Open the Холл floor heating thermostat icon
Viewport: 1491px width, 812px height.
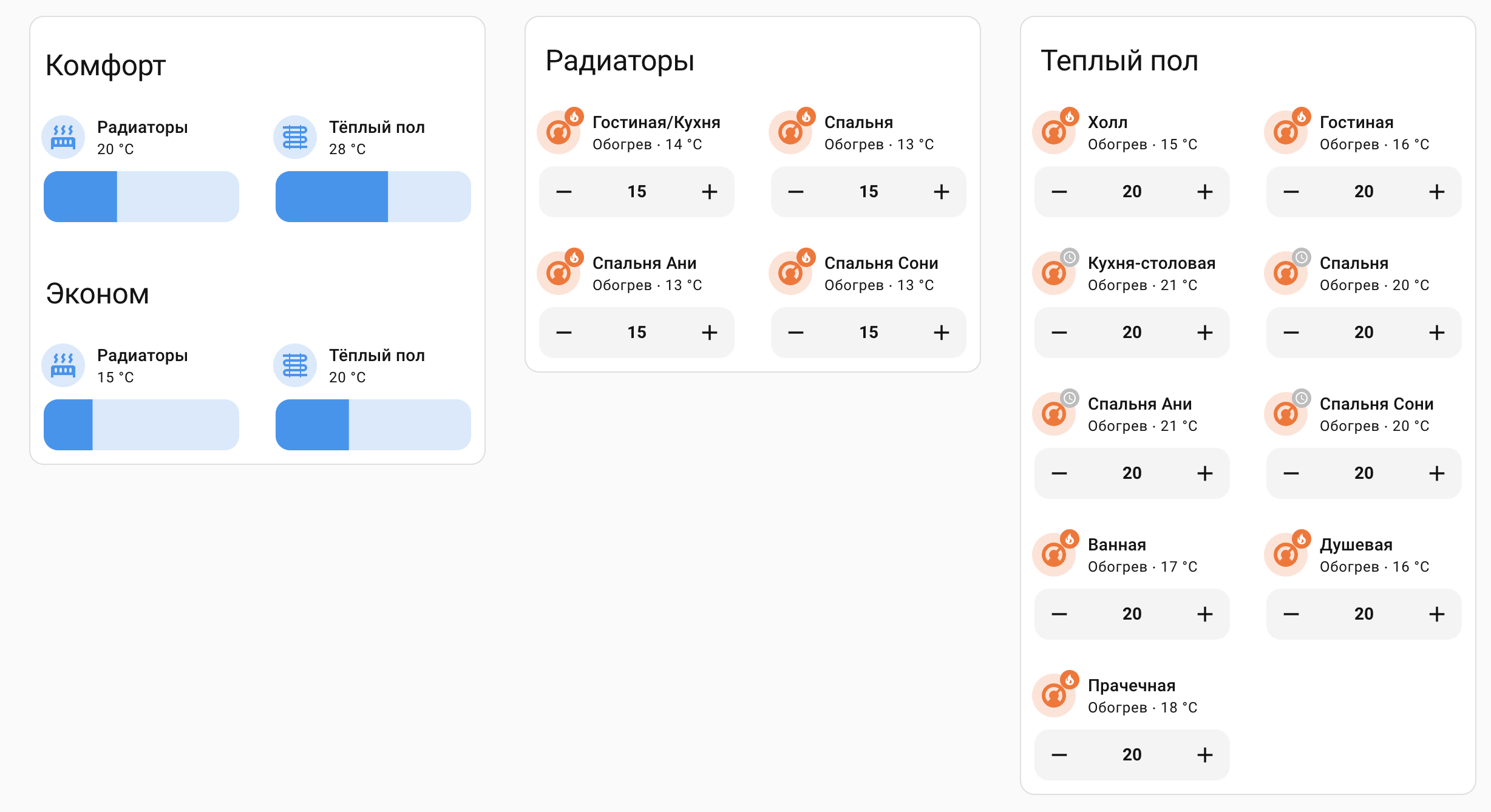(1055, 132)
